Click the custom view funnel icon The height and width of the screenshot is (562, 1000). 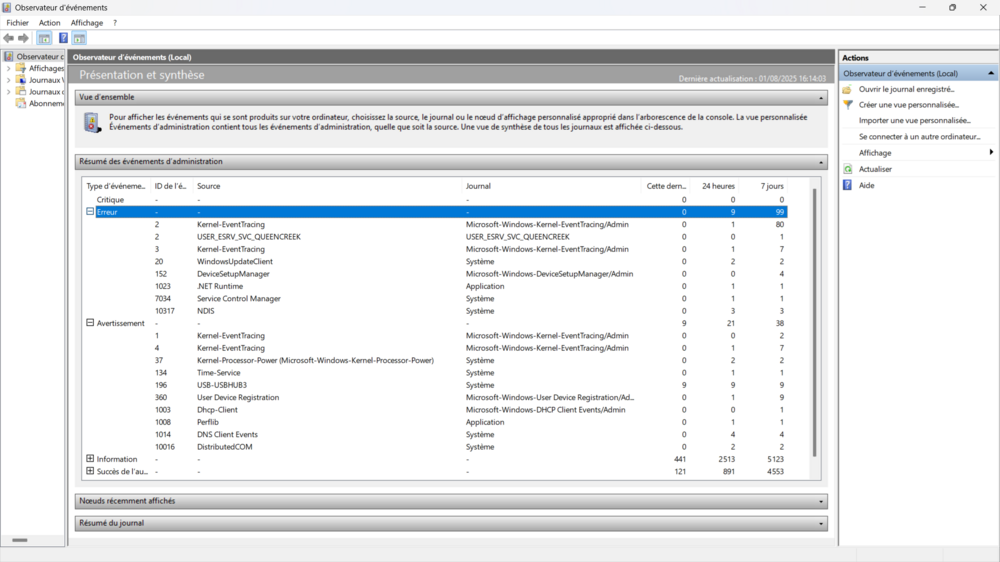(847, 105)
